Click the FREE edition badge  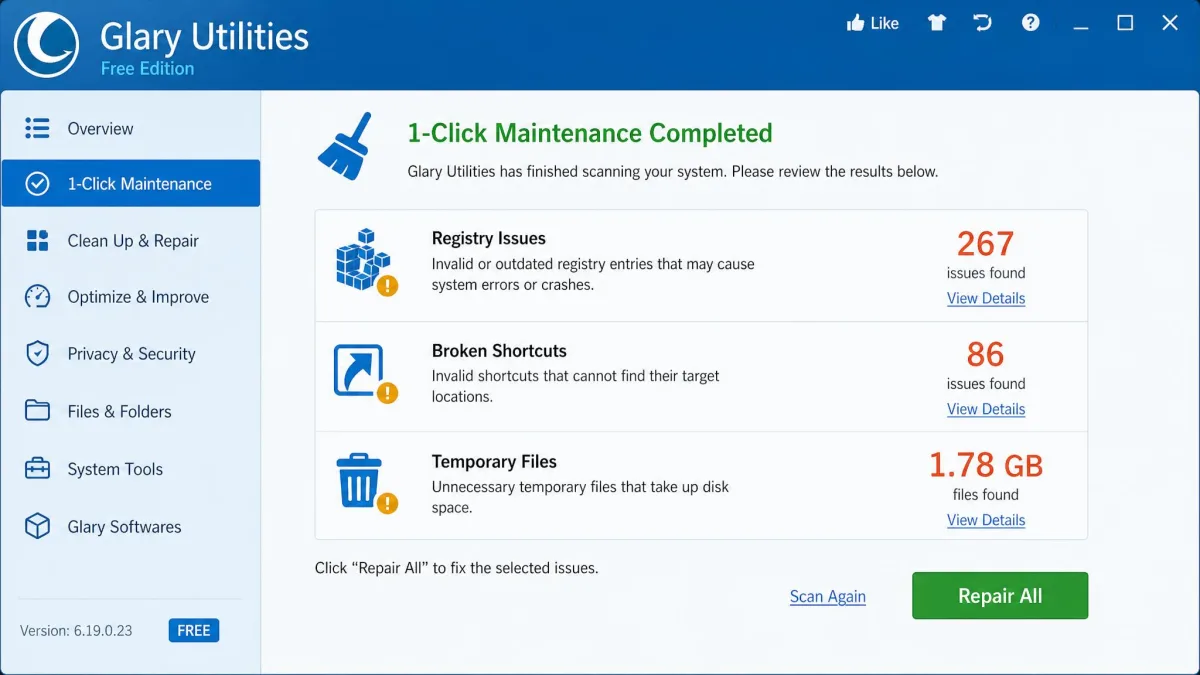(194, 630)
